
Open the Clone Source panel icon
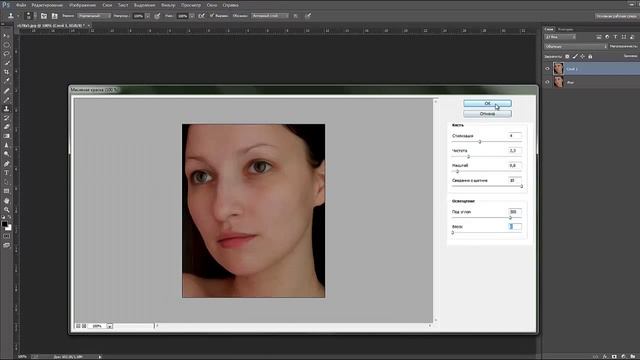tap(55, 16)
